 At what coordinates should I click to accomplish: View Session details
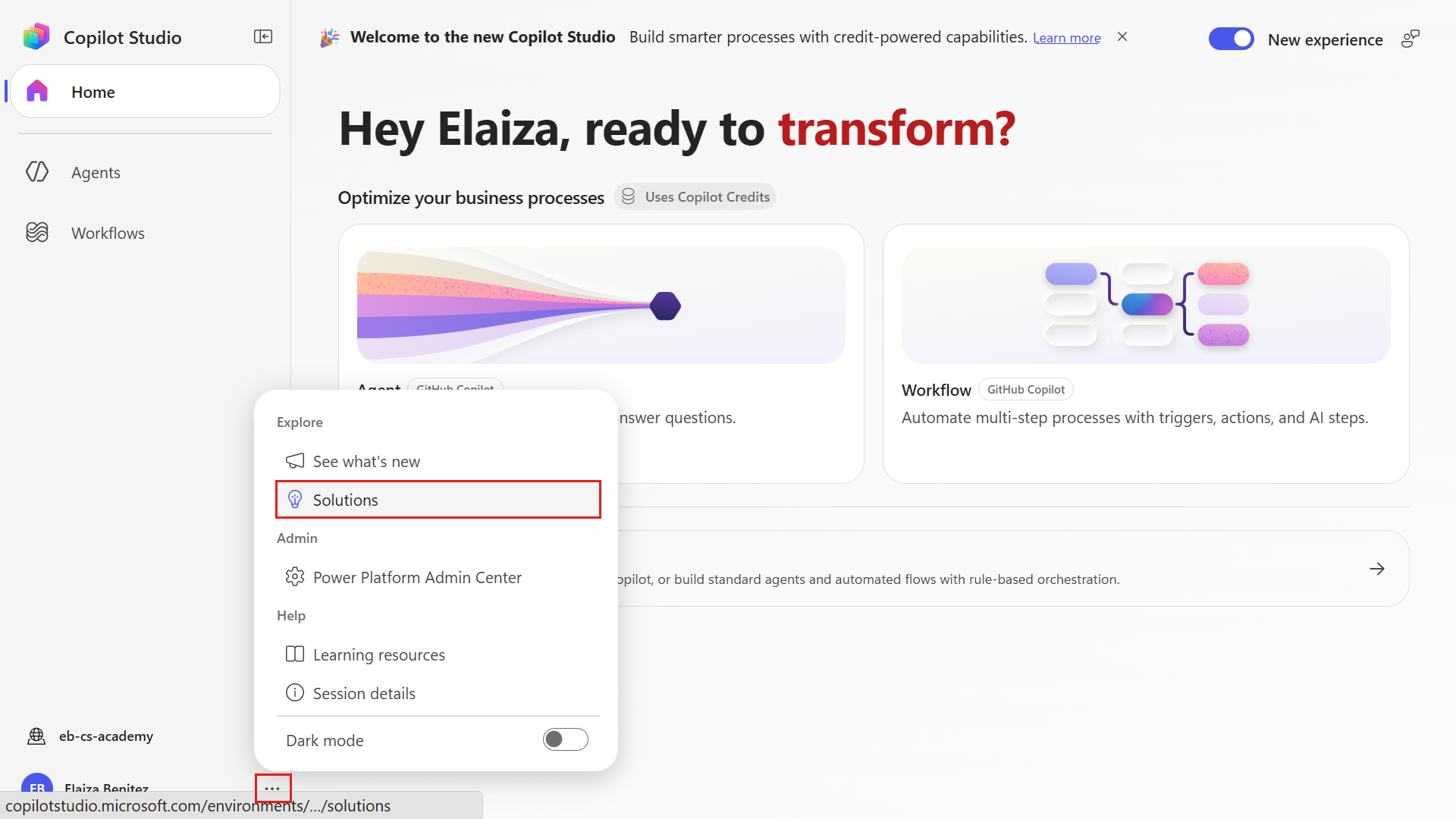pos(438,693)
